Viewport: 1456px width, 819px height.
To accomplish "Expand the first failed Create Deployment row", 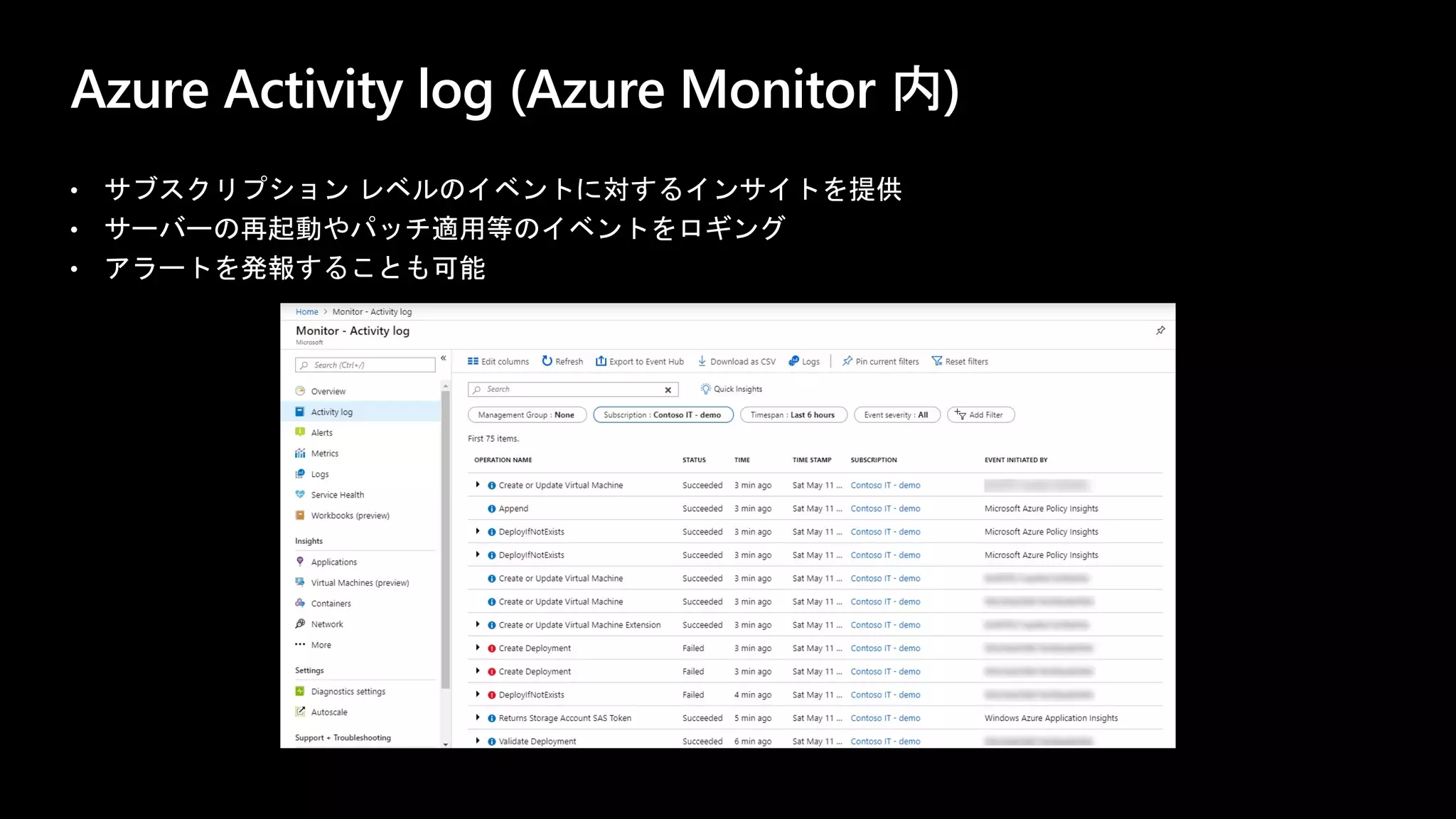I will 478,648.
